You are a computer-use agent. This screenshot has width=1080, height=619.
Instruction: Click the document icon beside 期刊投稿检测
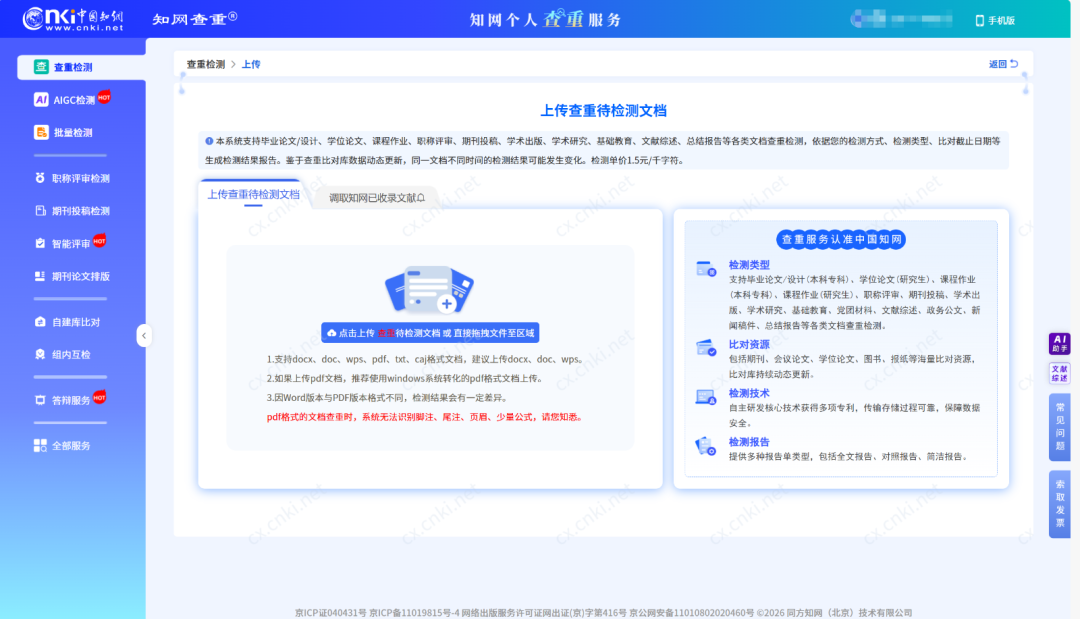pos(40,211)
